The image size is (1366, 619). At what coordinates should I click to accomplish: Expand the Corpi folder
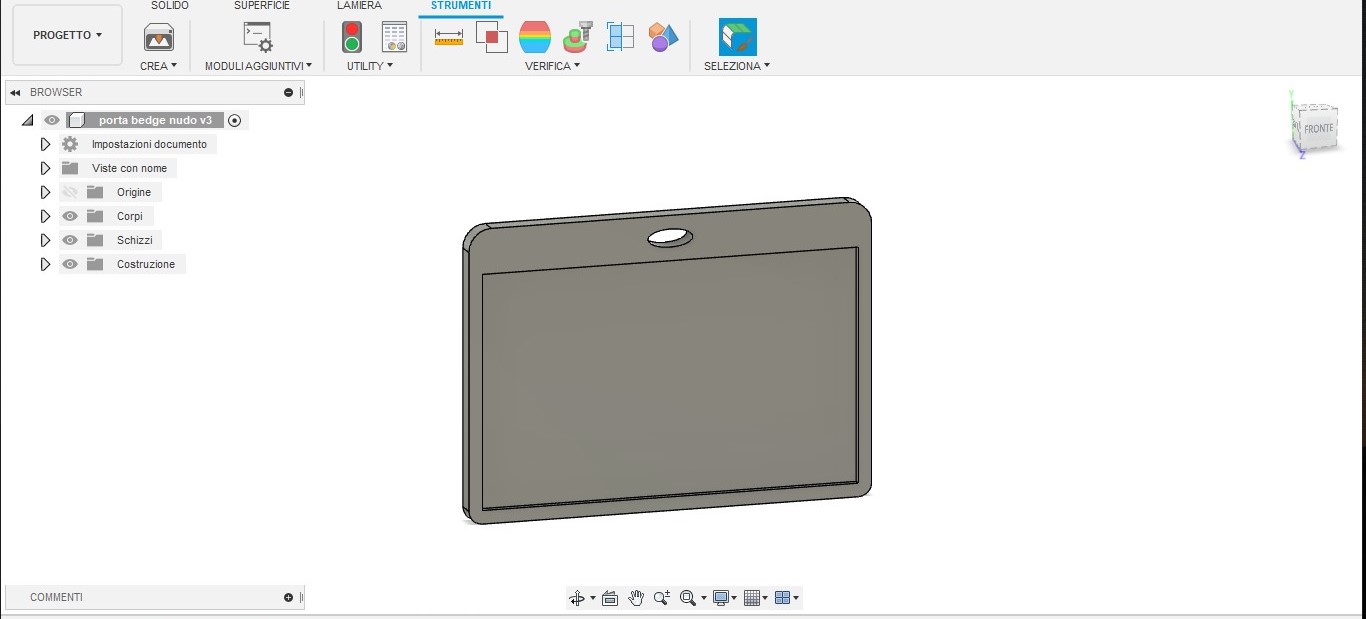click(x=45, y=216)
